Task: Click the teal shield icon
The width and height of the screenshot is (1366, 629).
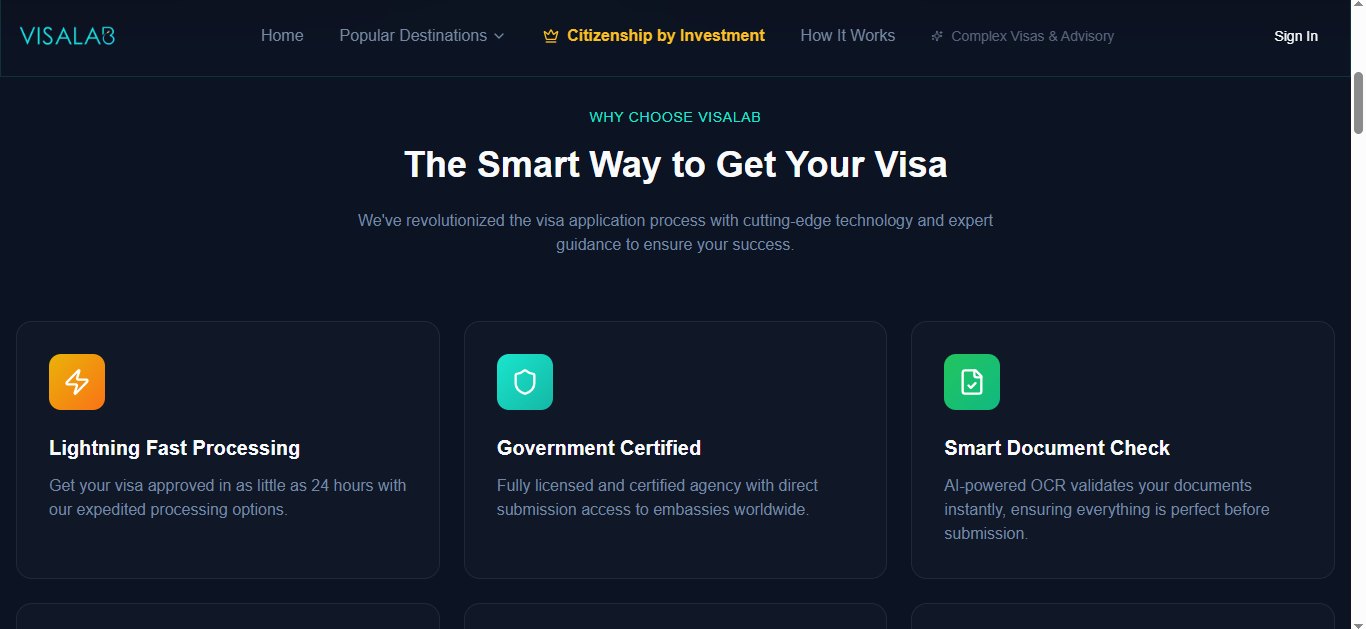Action: pyautogui.click(x=525, y=382)
